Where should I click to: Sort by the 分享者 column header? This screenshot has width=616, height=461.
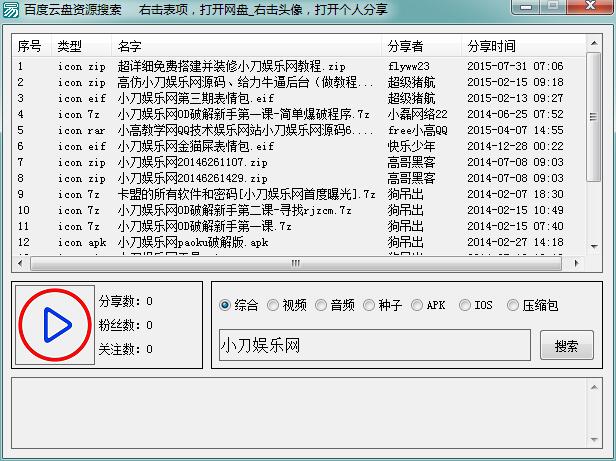(x=422, y=46)
